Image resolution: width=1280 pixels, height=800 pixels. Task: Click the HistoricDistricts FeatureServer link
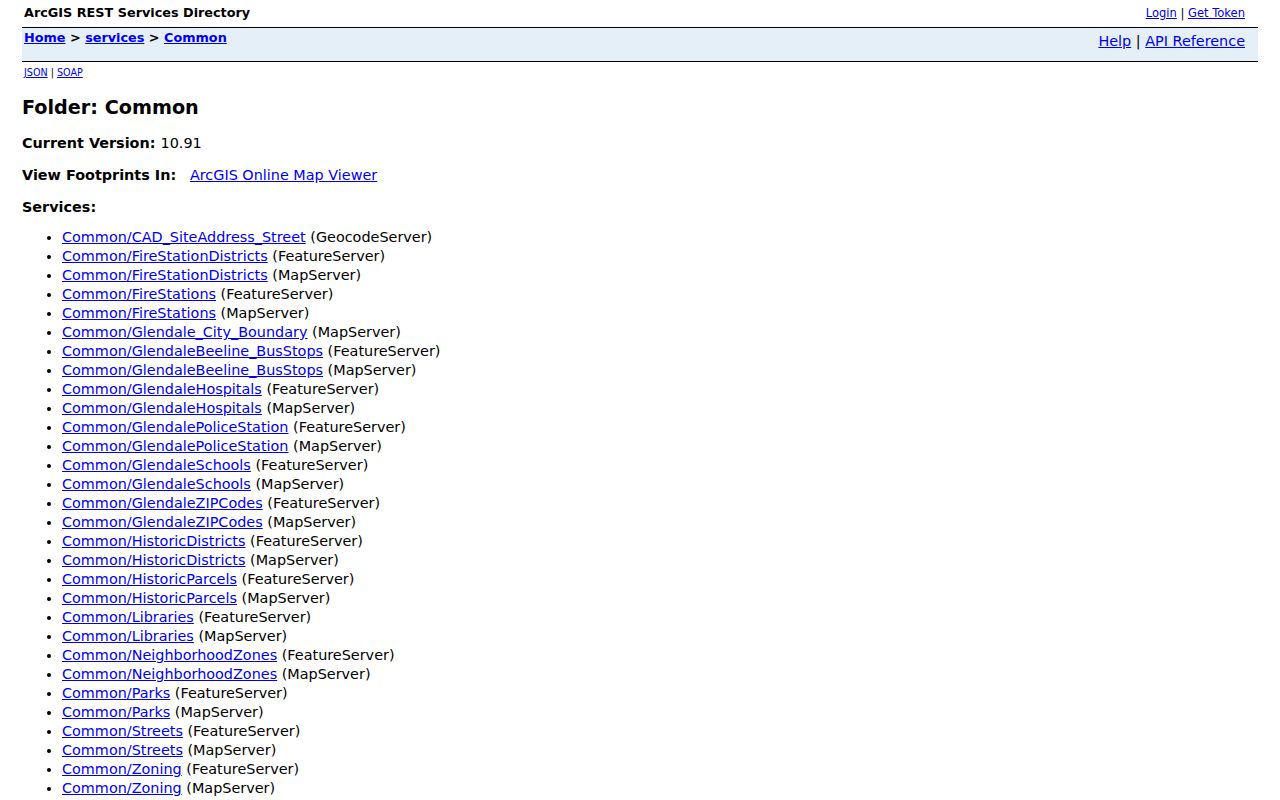[153, 541]
